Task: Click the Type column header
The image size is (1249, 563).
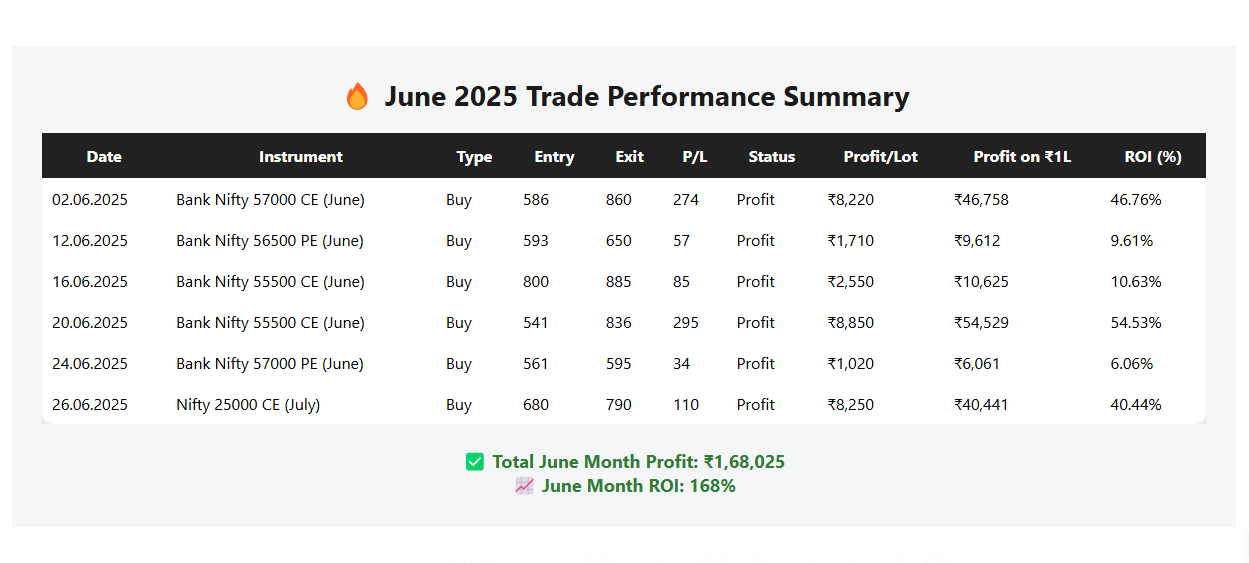Action: pyautogui.click(x=474, y=157)
